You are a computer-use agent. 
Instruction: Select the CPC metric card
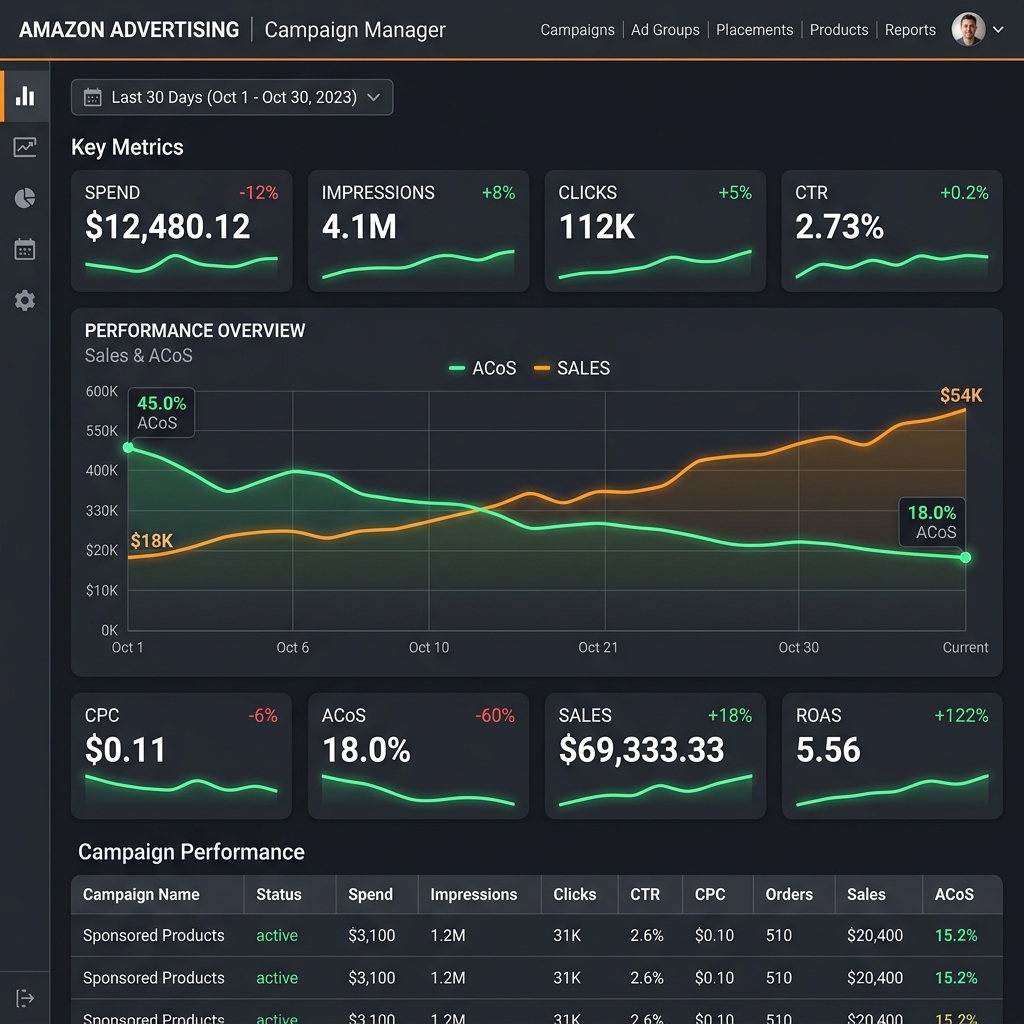point(182,756)
